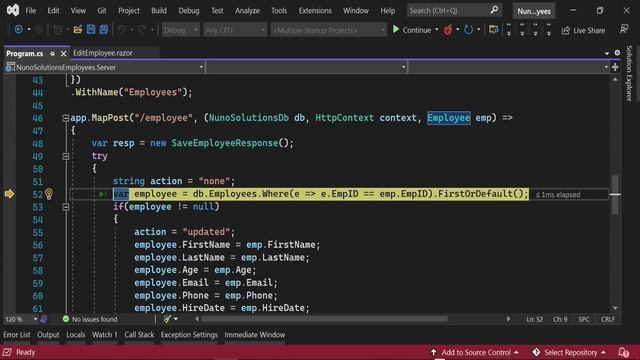Image resolution: width=640 pixels, height=360 pixels.
Task: Click the Search (Ctrl+Q) input box
Action: click(454, 10)
